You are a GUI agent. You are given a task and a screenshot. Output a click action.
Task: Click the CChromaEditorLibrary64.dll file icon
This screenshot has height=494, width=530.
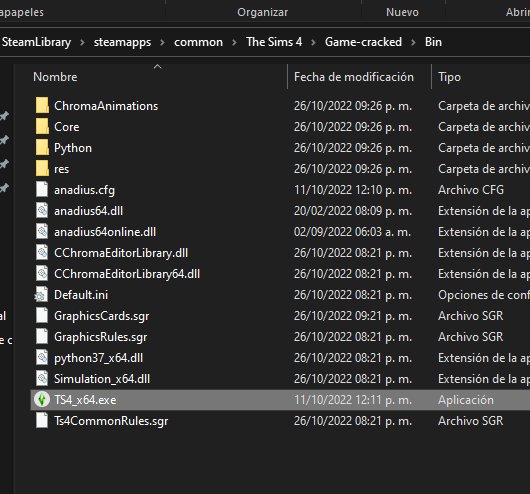[x=42, y=273]
